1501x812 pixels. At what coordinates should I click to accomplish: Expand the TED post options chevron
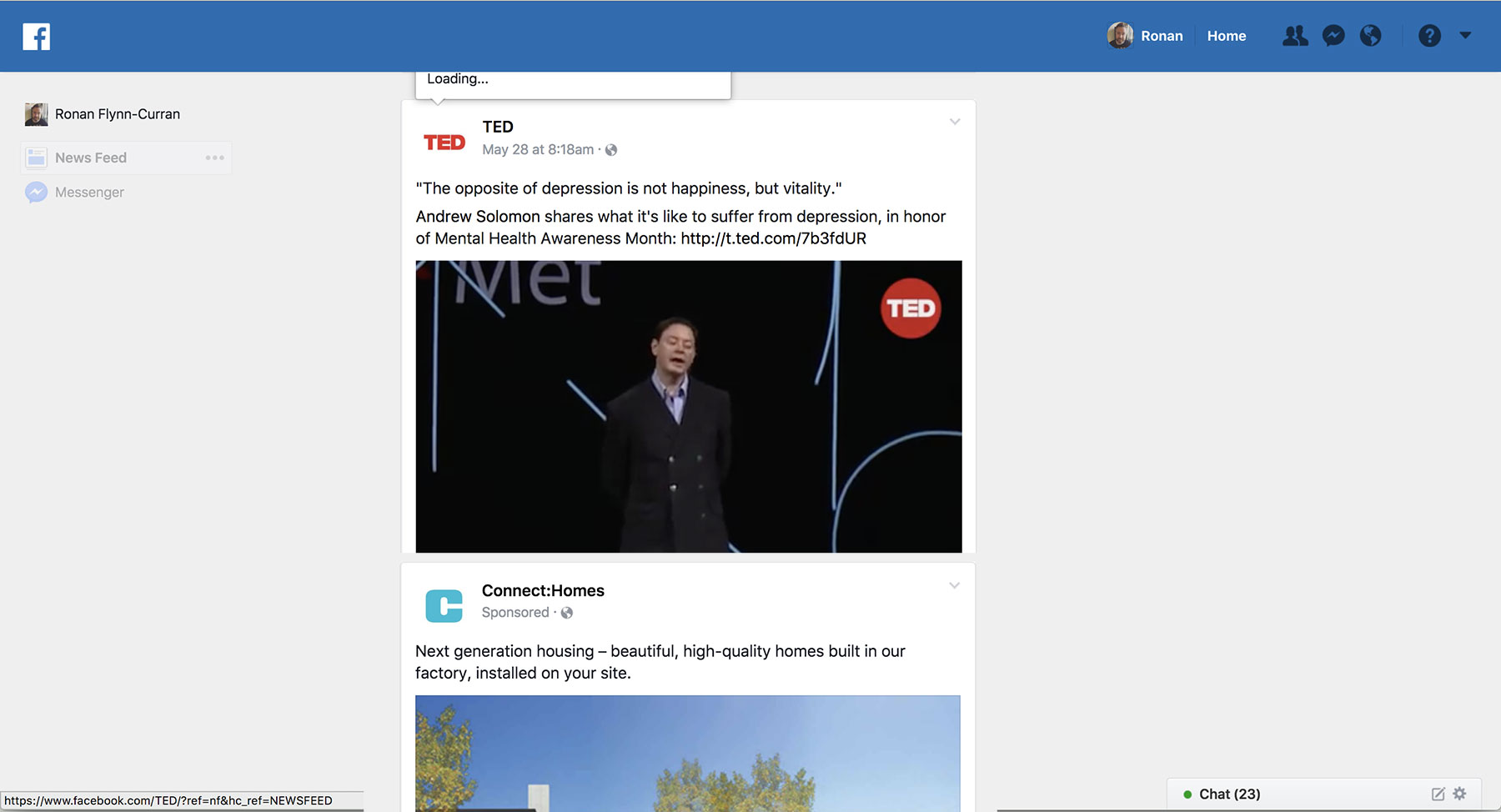pos(955,122)
